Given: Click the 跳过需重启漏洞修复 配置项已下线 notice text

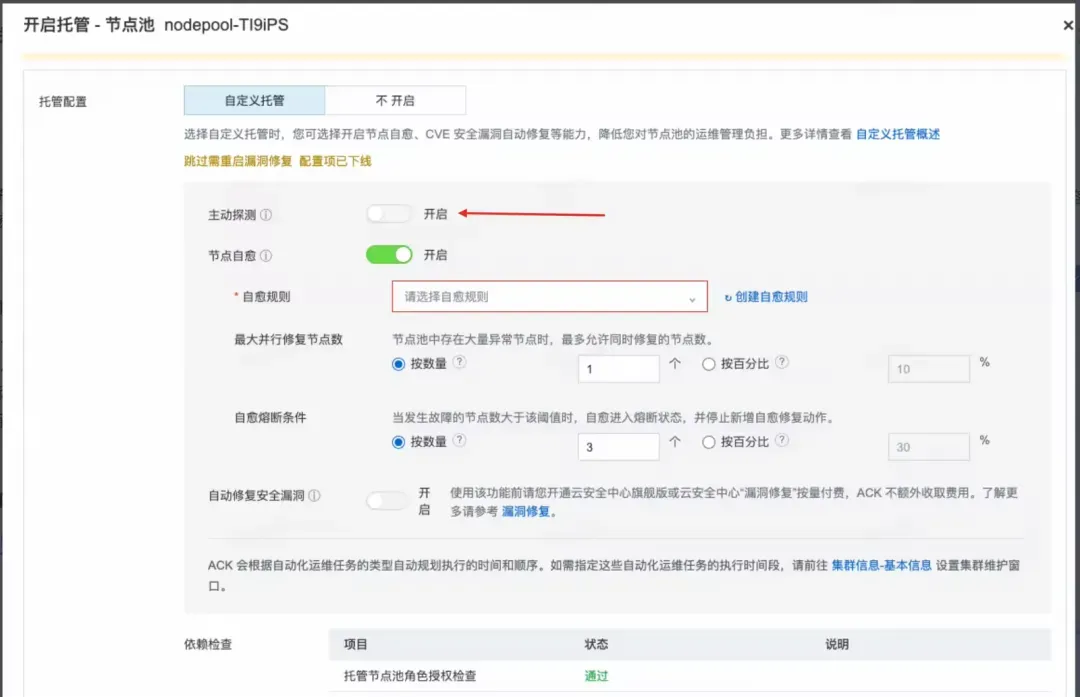Looking at the screenshot, I should 278,161.
